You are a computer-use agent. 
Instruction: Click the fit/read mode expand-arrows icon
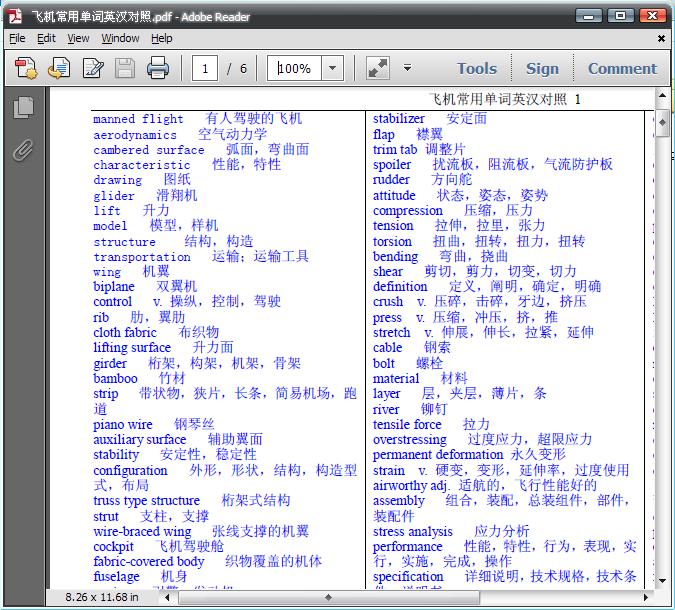(x=378, y=68)
